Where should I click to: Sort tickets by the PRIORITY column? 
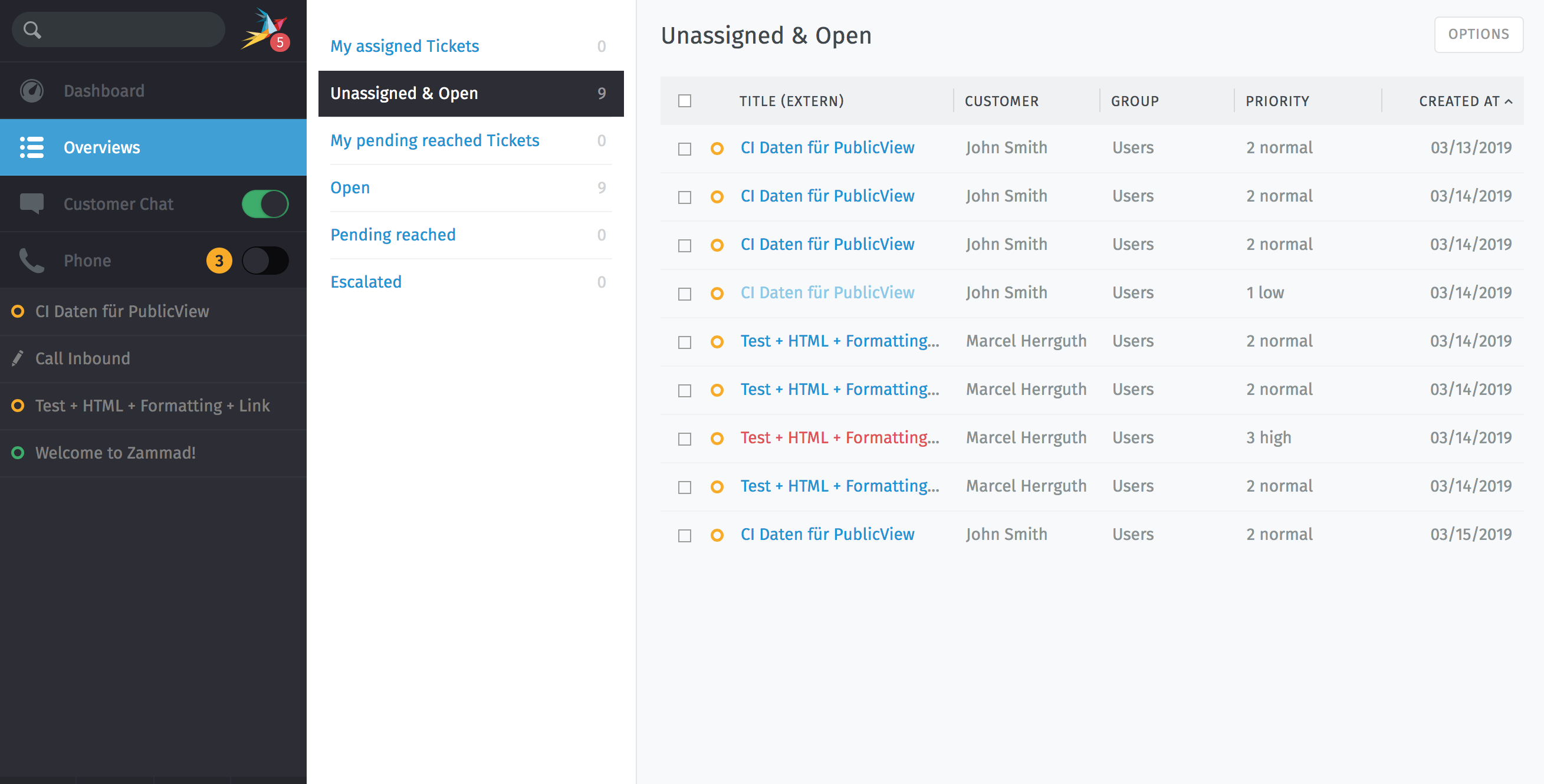tap(1277, 101)
